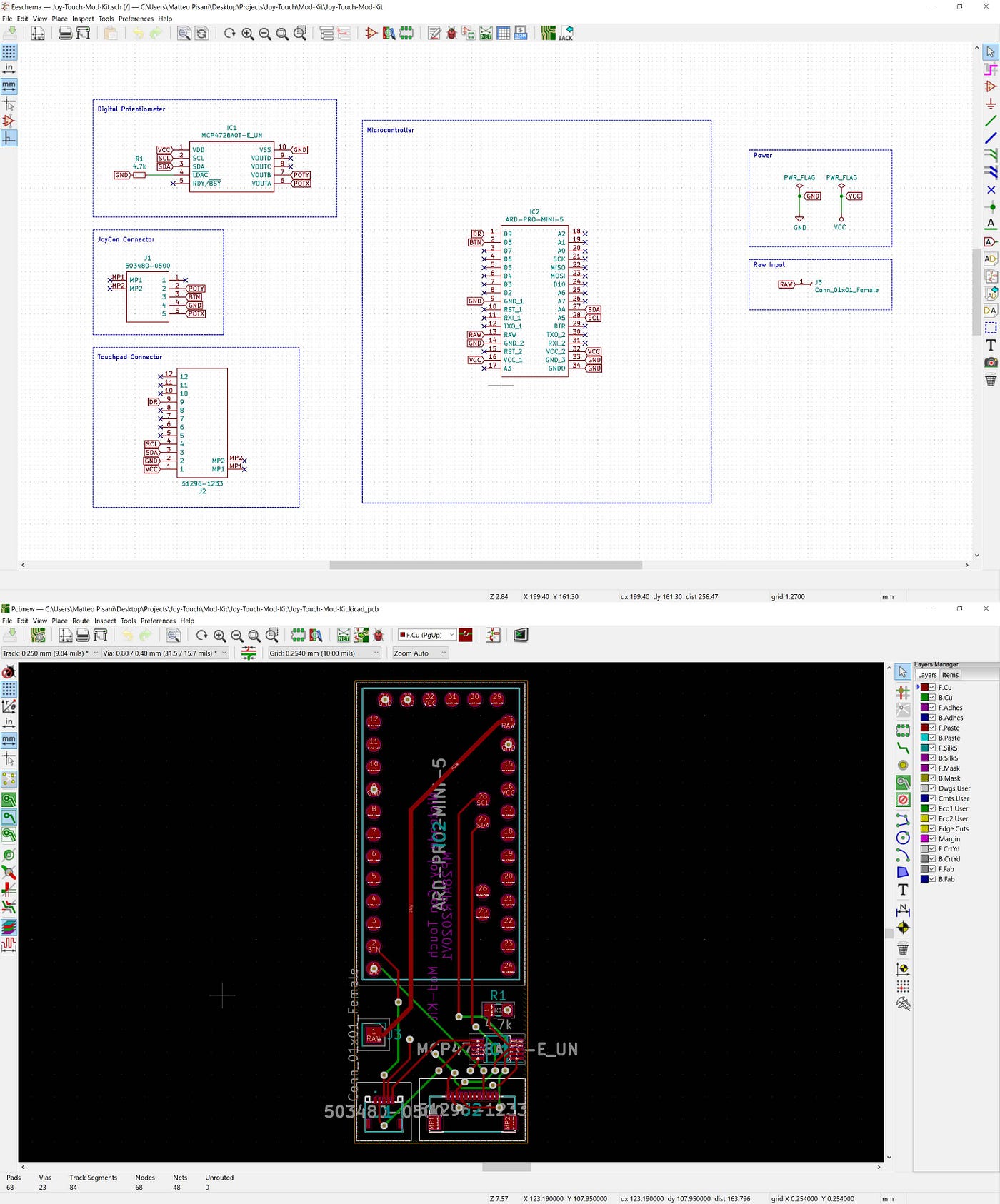Expand the Grid size dropdown
The image size is (1000, 1204).
pyautogui.click(x=324, y=653)
